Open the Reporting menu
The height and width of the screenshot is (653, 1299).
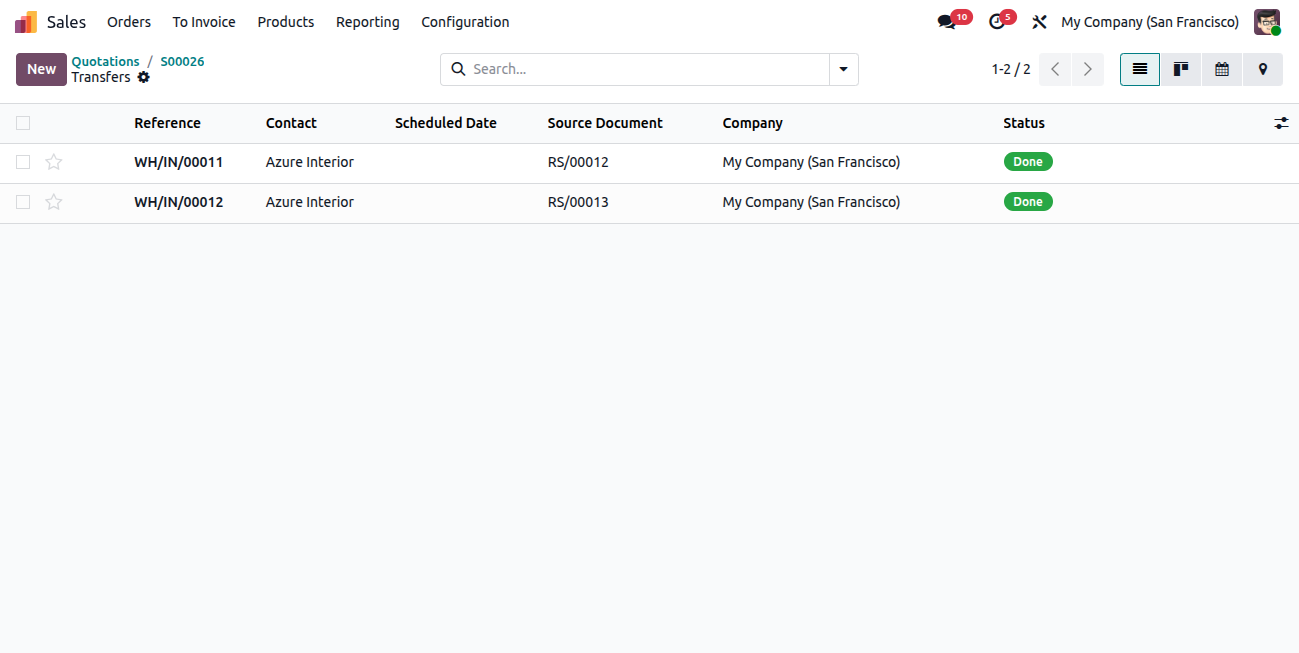pos(368,22)
